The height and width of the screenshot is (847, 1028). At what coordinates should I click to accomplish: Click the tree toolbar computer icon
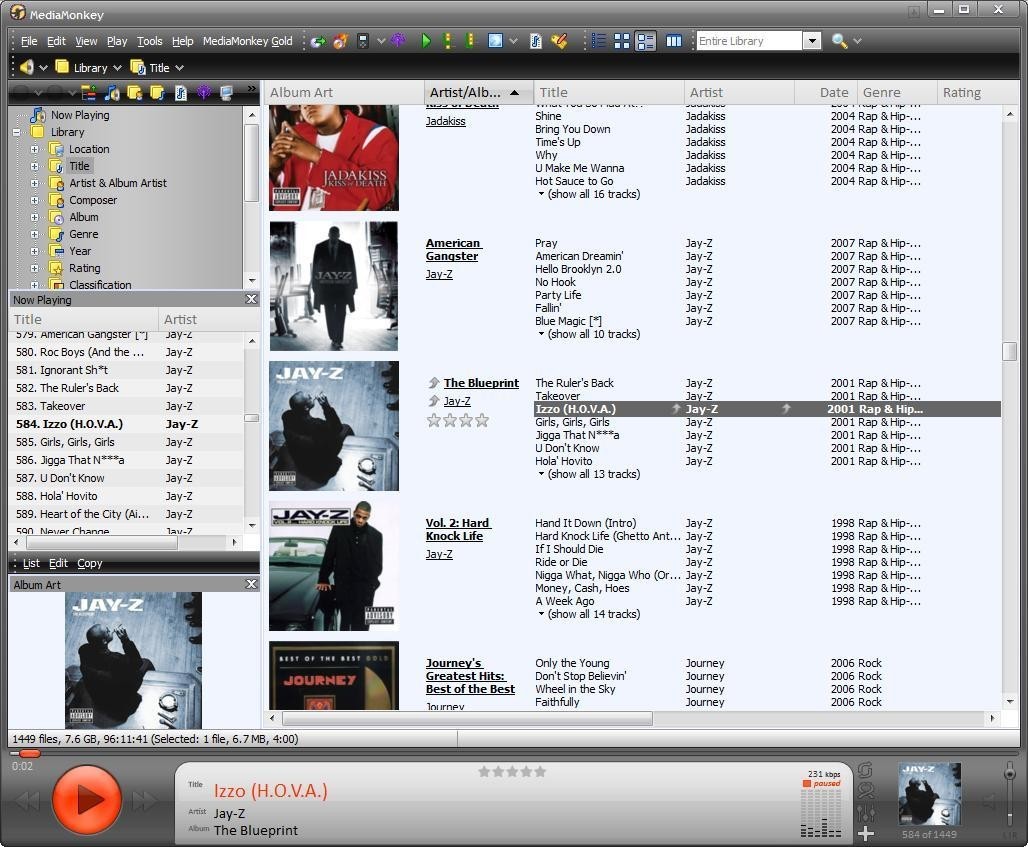tap(226, 93)
